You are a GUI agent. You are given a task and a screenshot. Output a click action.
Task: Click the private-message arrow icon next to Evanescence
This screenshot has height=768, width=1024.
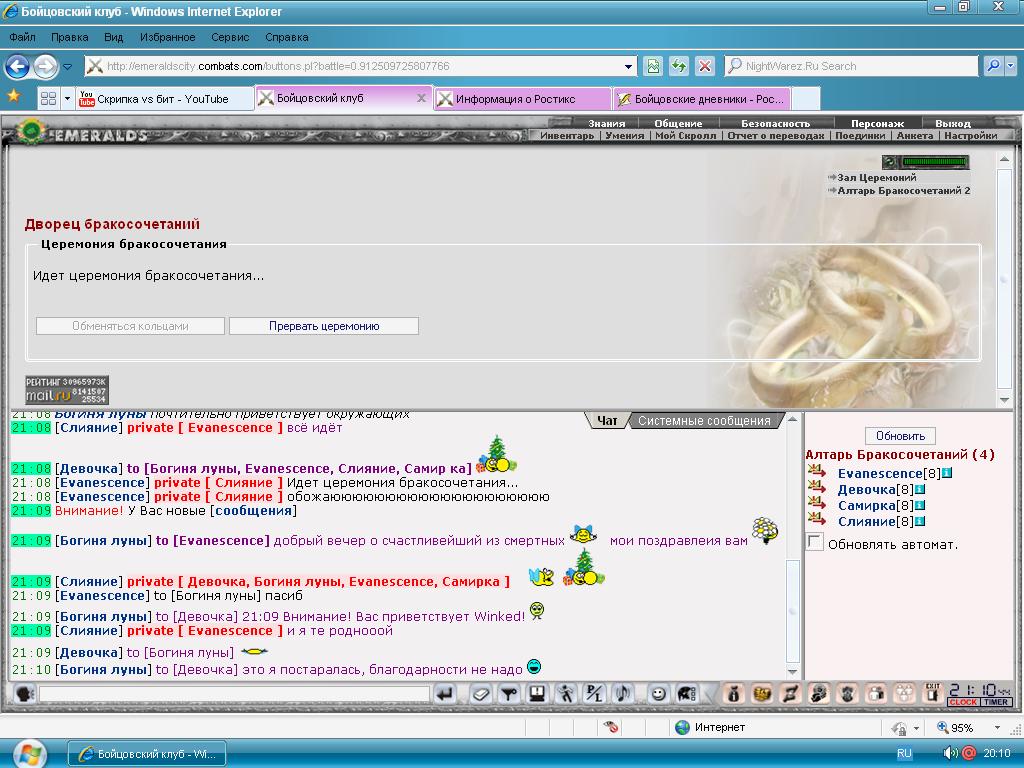(x=816, y=471)
